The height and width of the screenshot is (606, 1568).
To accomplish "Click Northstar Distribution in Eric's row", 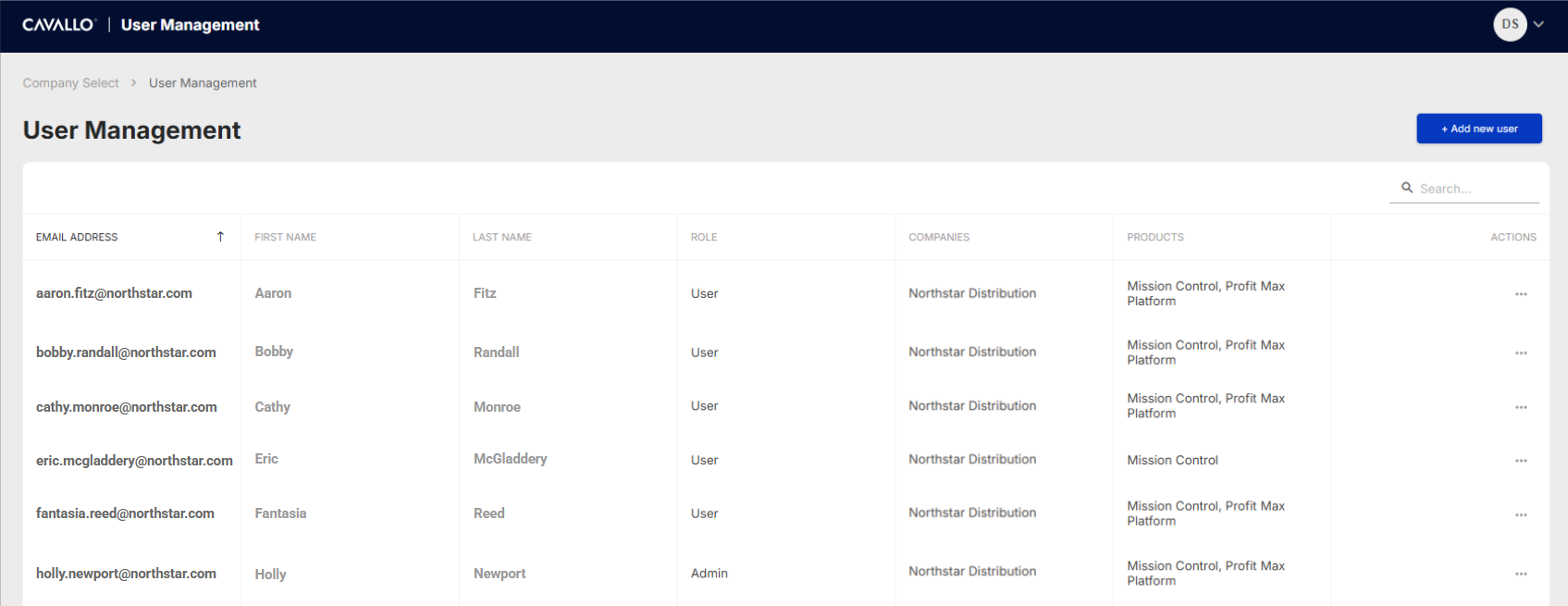I will tap(972, 460).
